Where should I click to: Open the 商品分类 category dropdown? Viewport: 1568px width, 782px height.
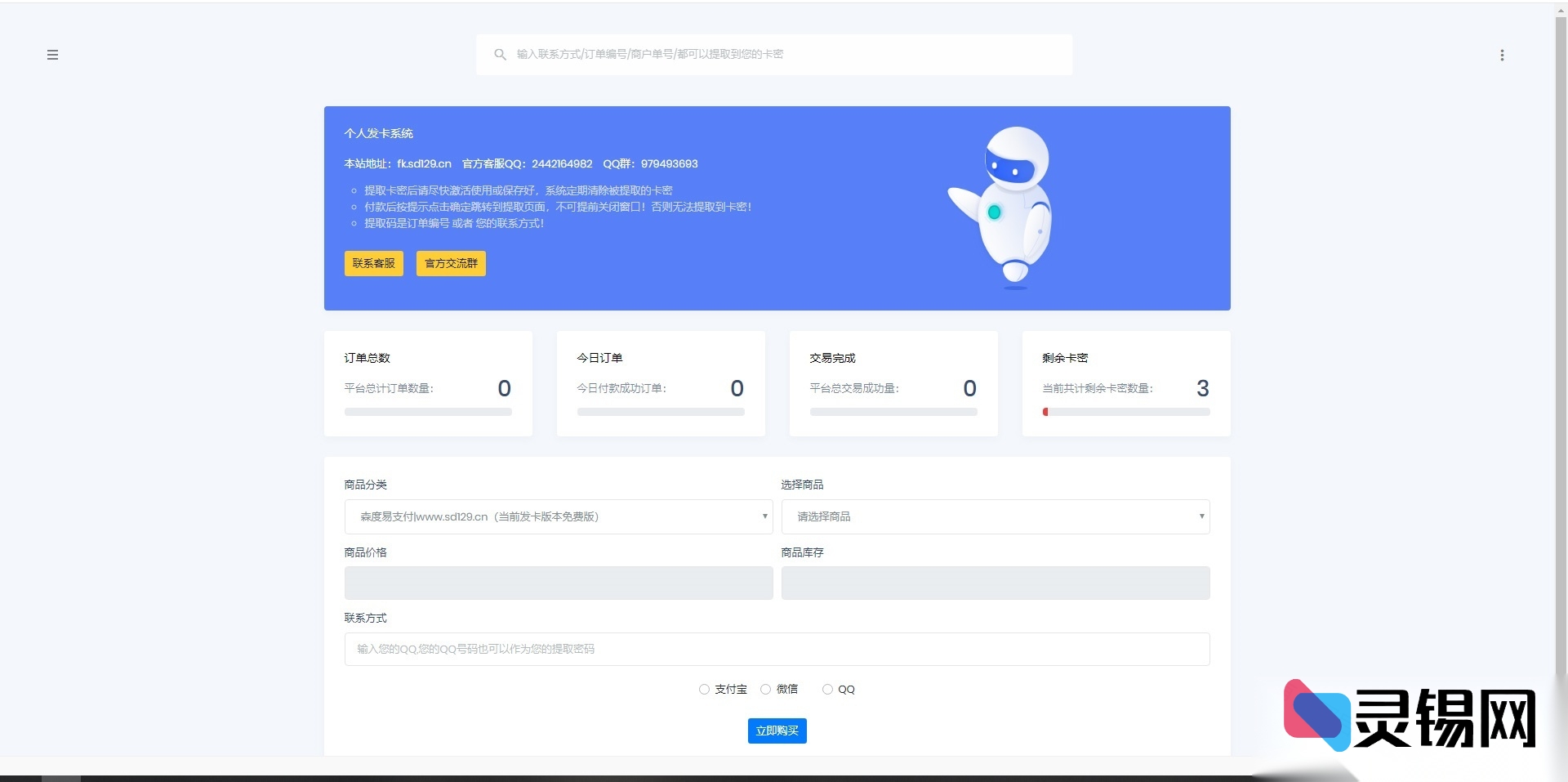(559, 516)
